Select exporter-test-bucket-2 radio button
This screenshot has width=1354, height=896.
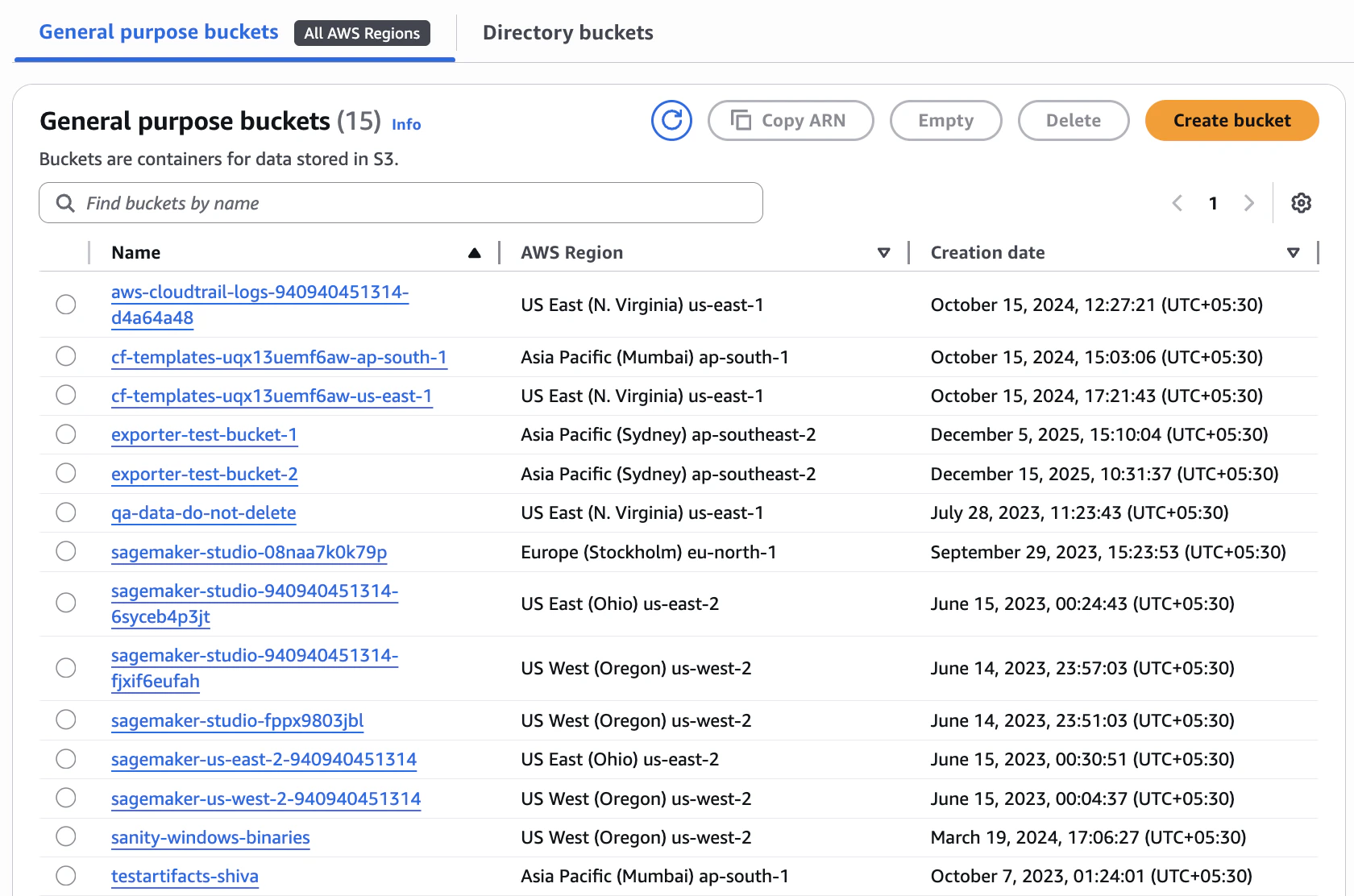point(66,473)
